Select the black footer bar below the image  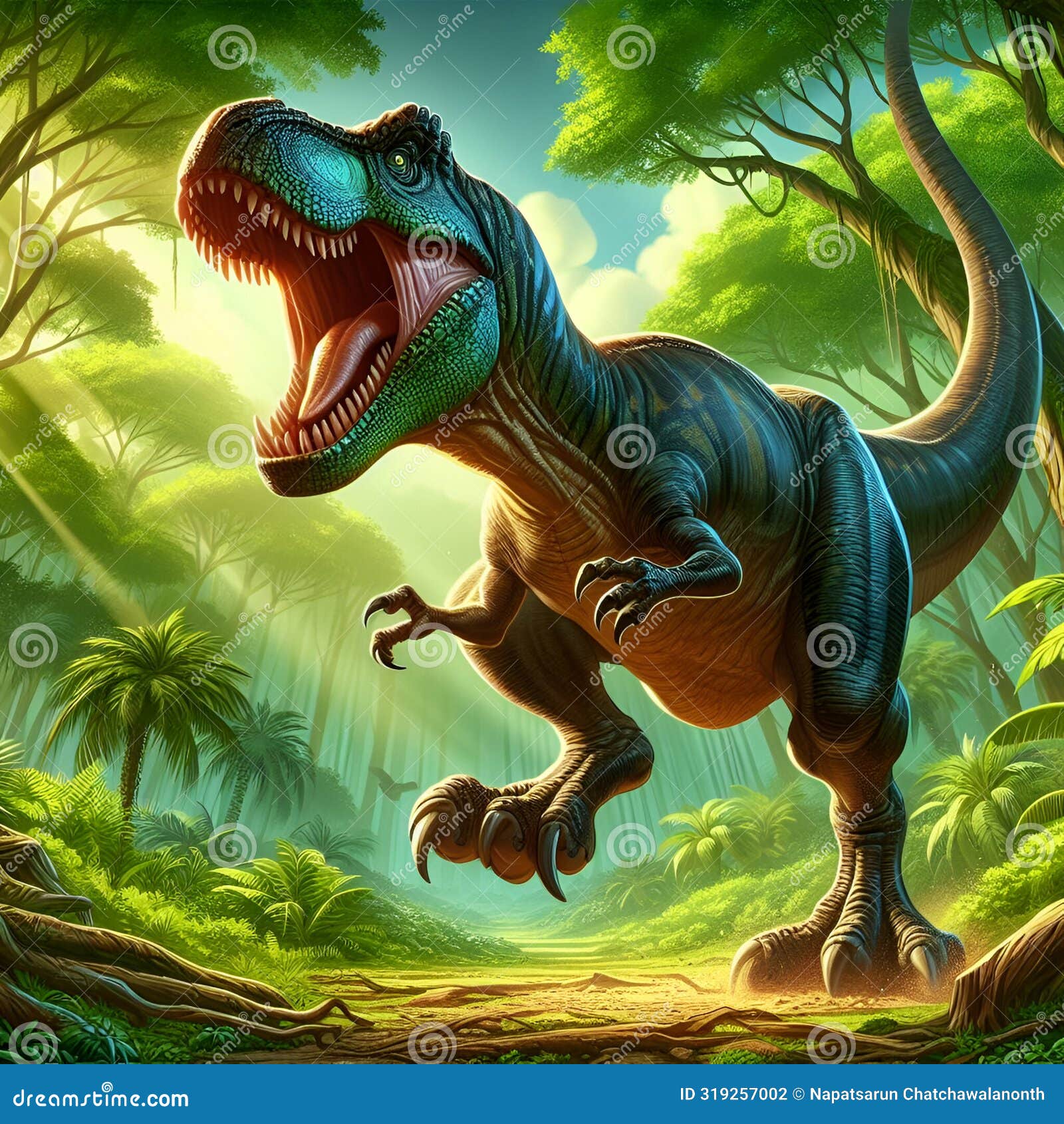(x=532, y=1094)
